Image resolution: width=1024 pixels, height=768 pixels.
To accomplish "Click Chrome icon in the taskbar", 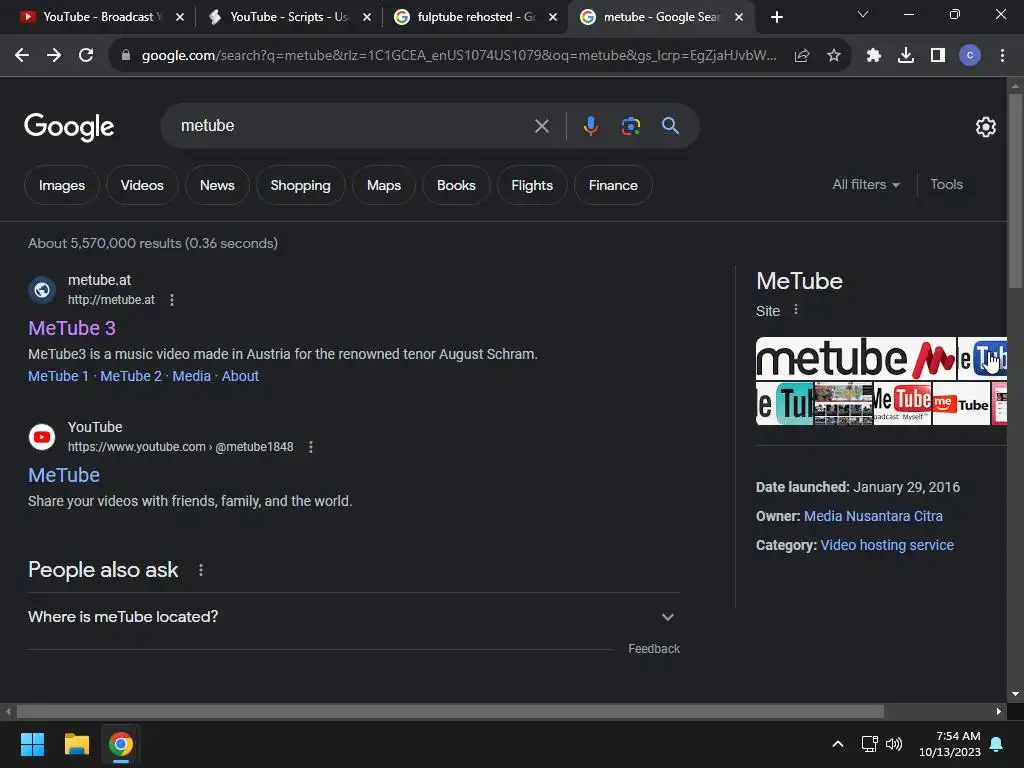I will pyautogui.click(x=121, y=744).
